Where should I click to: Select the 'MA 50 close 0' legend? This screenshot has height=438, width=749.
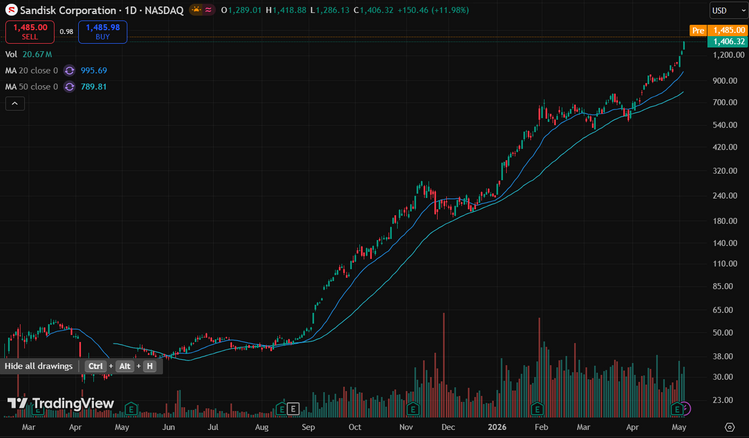click(x=32, y=87)
